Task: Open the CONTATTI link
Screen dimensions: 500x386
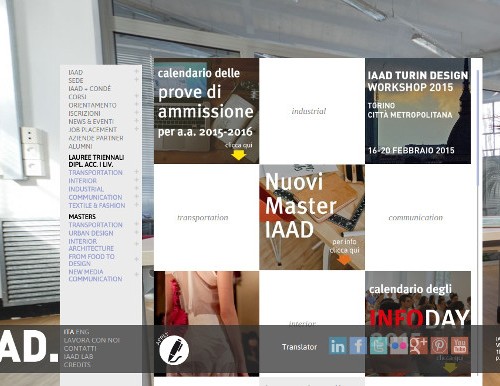Action: click(80, 348)
